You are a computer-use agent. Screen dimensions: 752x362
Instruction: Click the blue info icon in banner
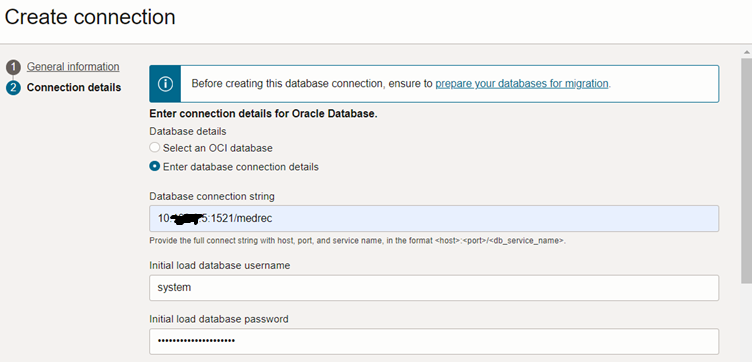point(165,84)
